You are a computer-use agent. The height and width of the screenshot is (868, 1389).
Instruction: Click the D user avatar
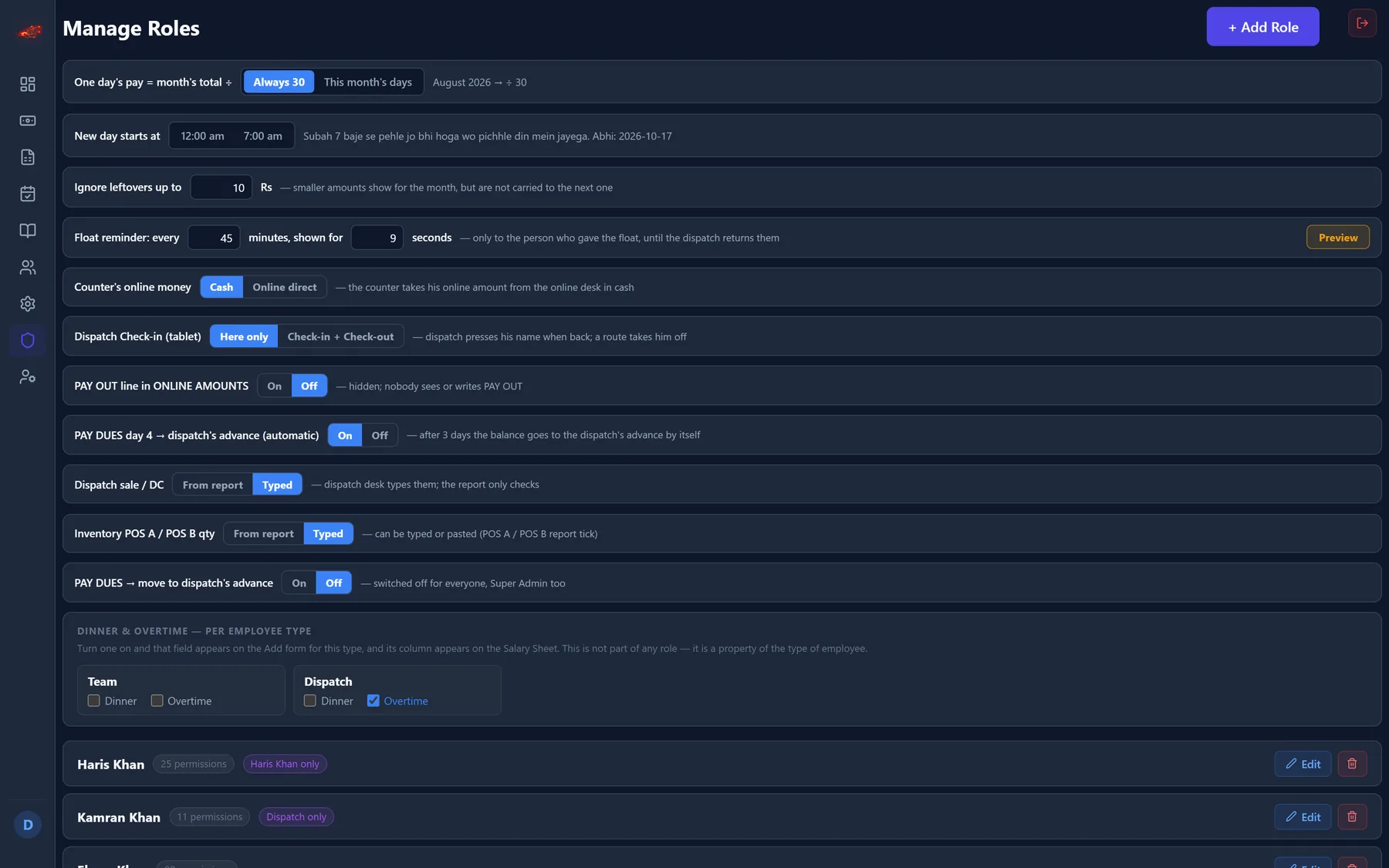28,825
